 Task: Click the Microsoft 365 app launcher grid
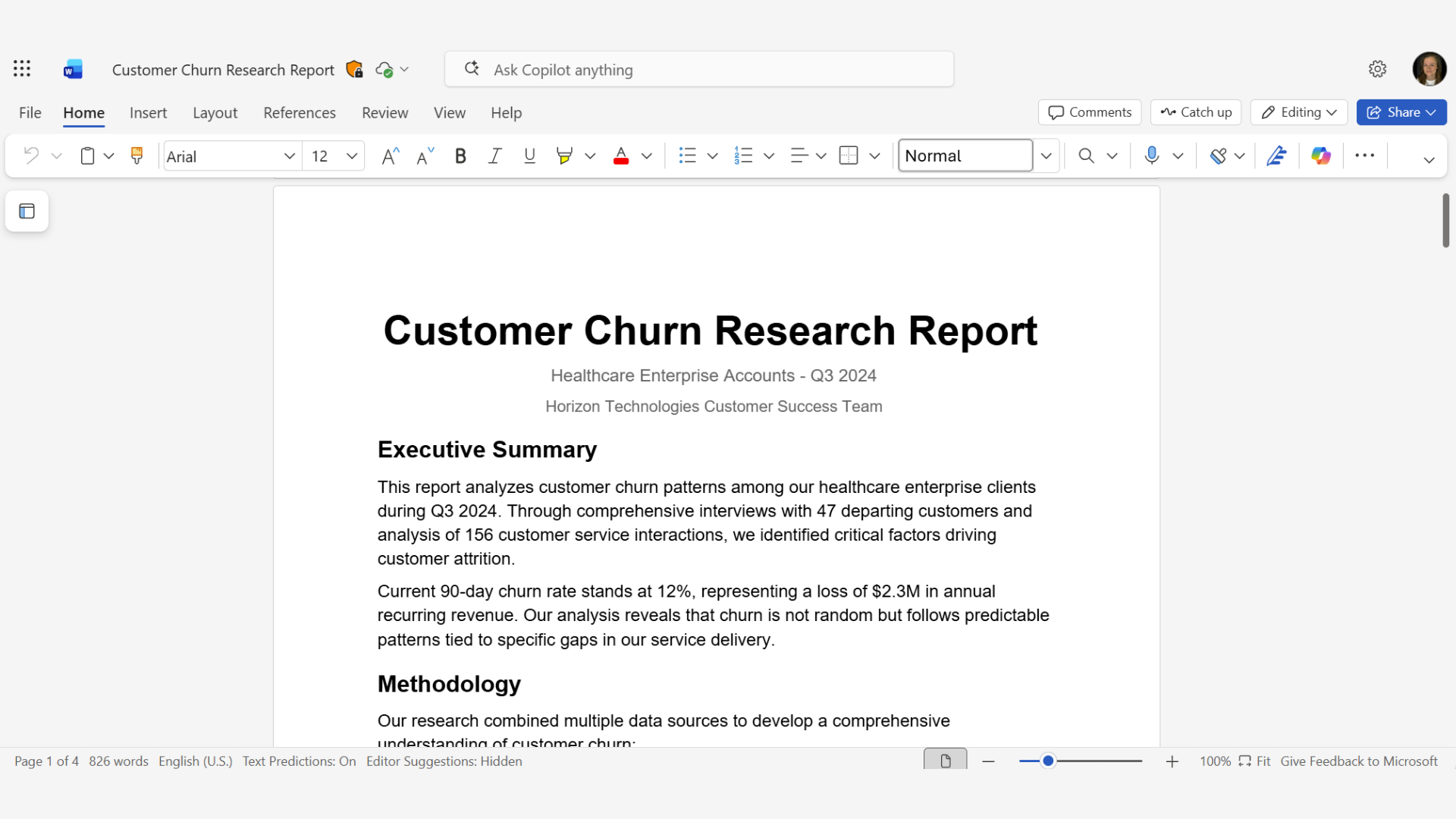(x=22, y=69)
